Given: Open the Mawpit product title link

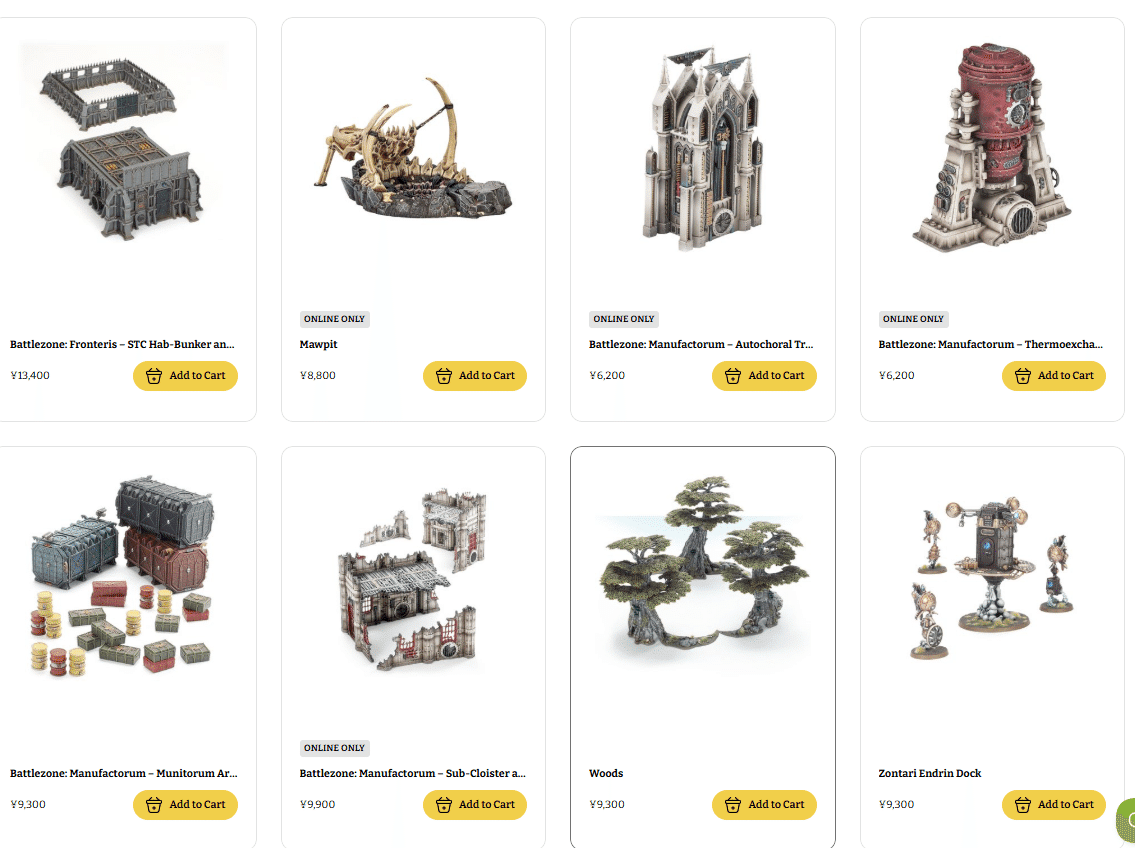Looking at the screenshot, I should pyautogui.click(x=318, y=344).
